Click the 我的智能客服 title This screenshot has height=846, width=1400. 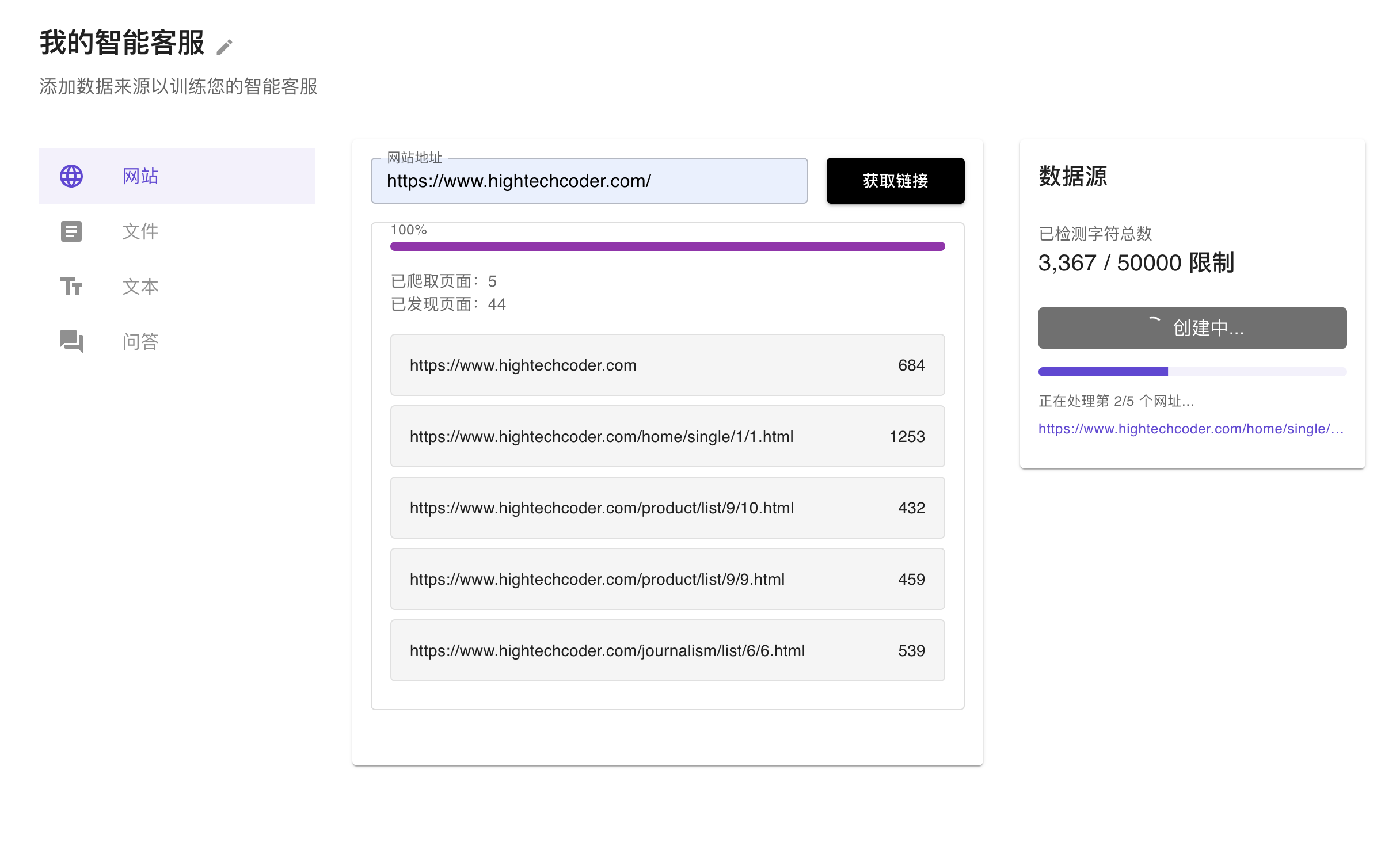[x=122, y=43]
